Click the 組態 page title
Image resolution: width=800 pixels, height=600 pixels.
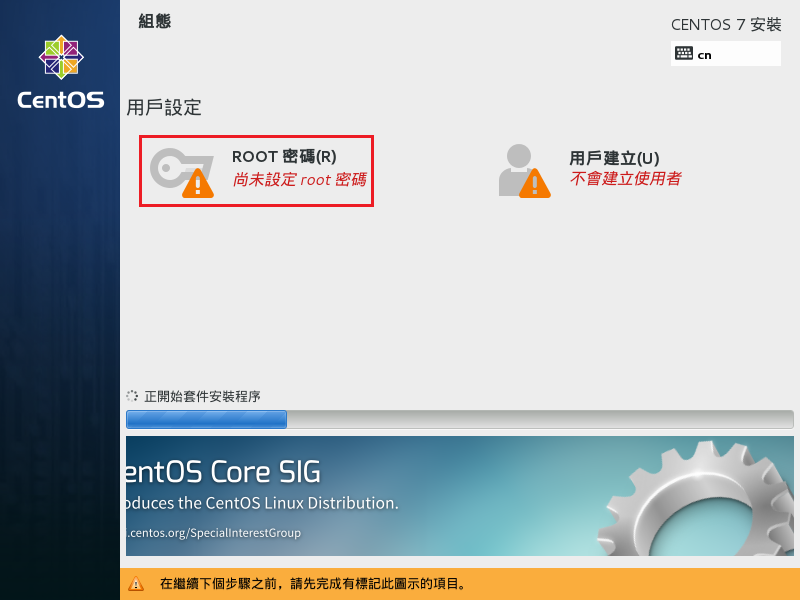(155, 21)
